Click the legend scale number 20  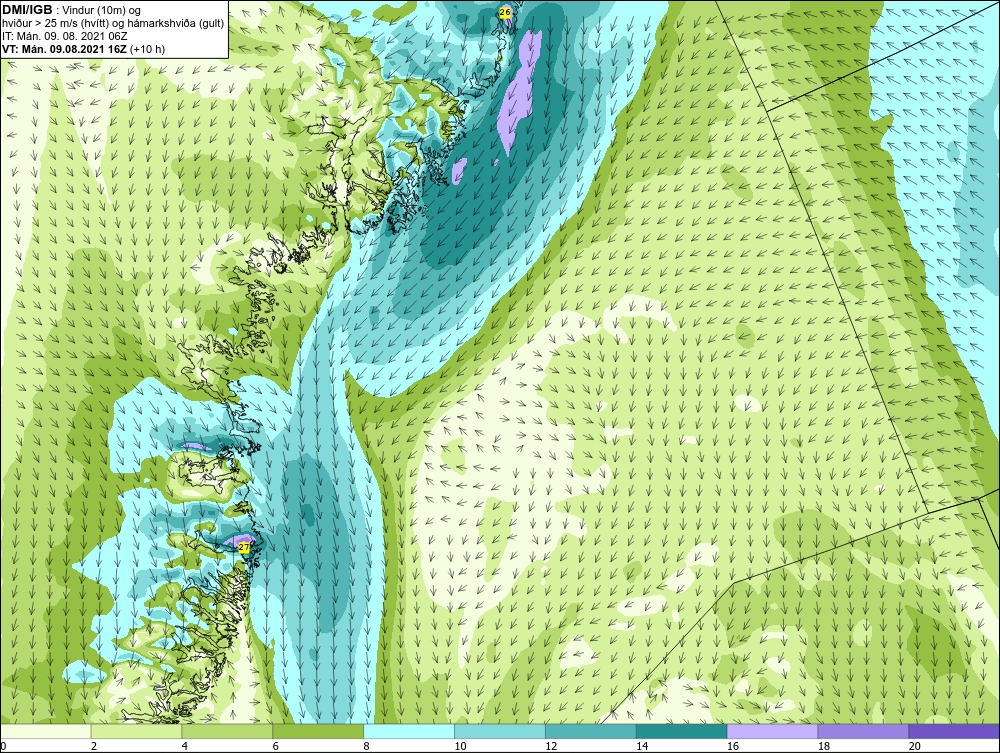click(x=915, y=746)
